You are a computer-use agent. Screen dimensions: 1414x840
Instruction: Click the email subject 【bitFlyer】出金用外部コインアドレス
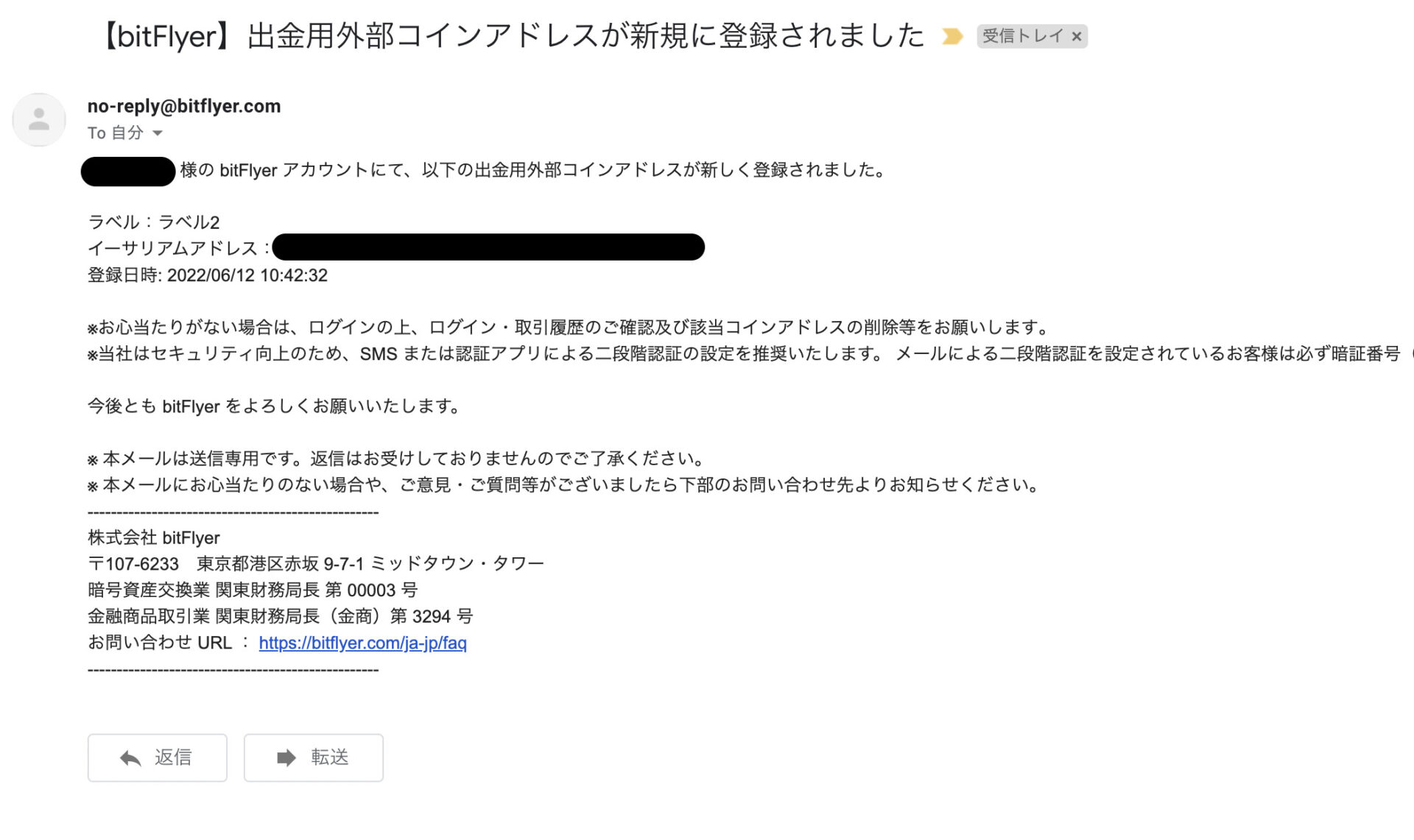point(510,36)
